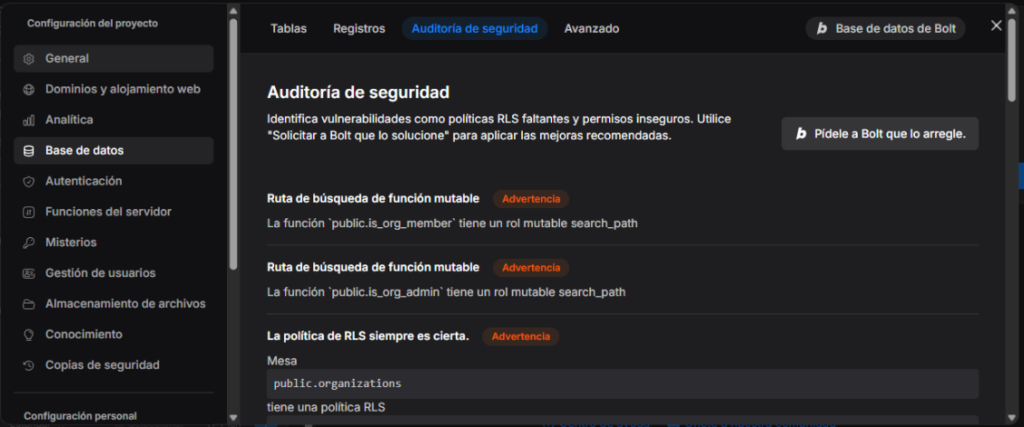Open Gestión de usuarios

click(x=114, y=274)
